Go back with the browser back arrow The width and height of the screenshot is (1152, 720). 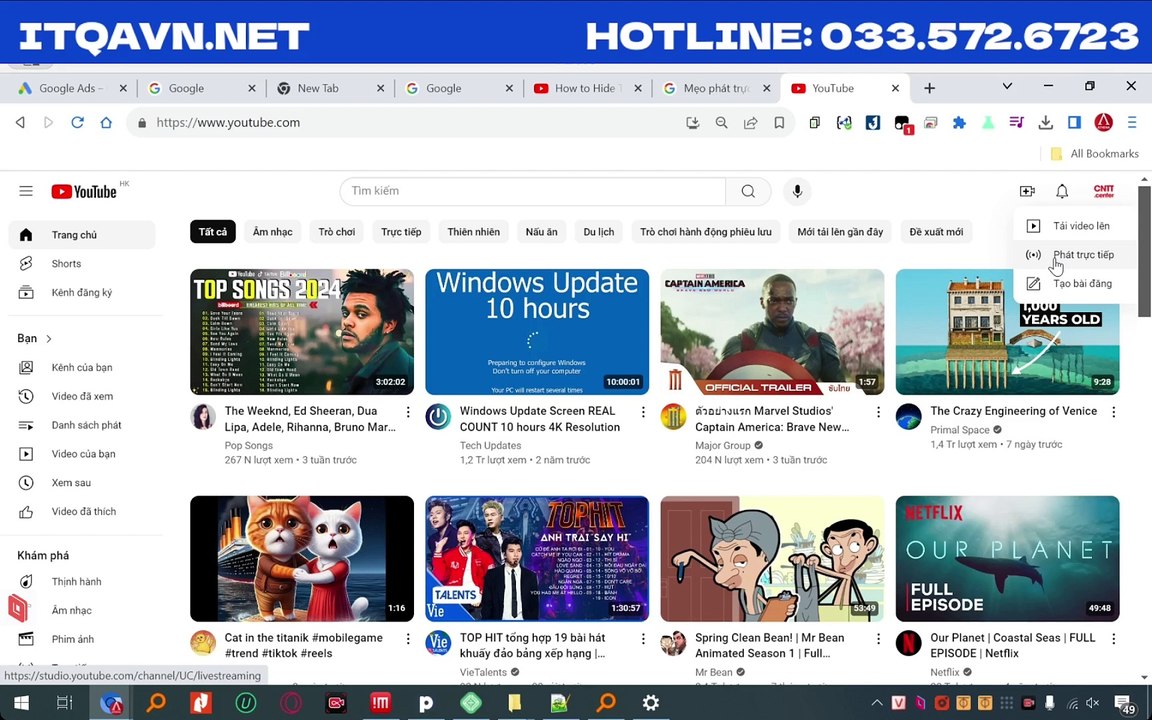pyautogui.click(x=21, y=123)
